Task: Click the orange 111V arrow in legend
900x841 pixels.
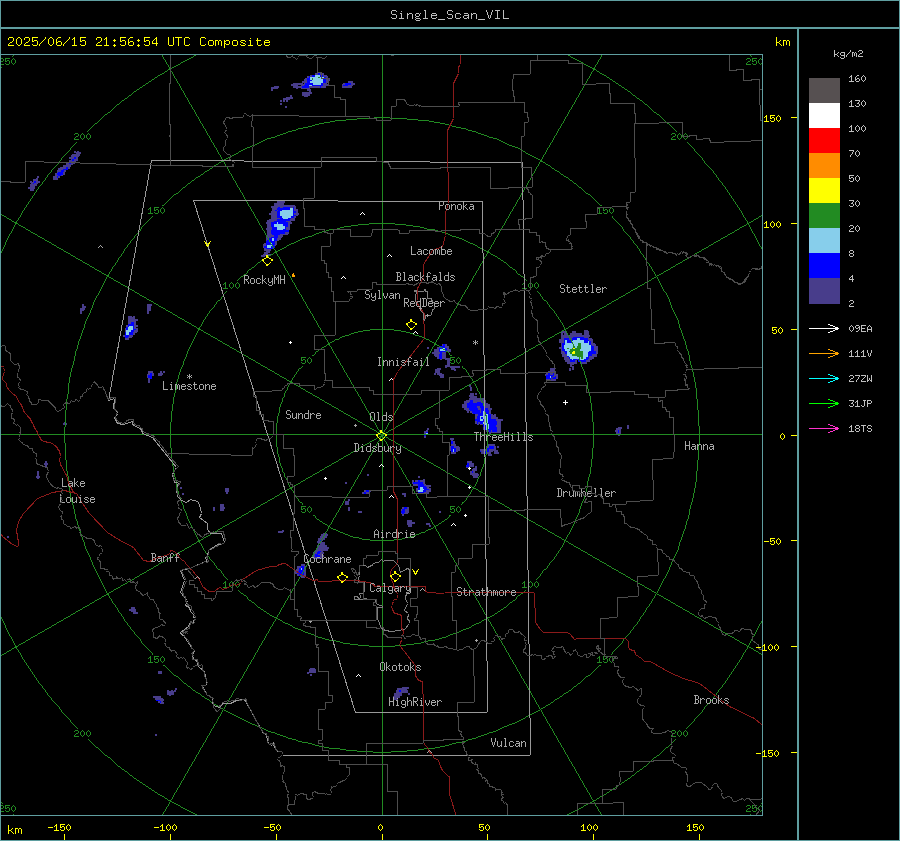Action: pyautogui.click(x=824, y=354)
